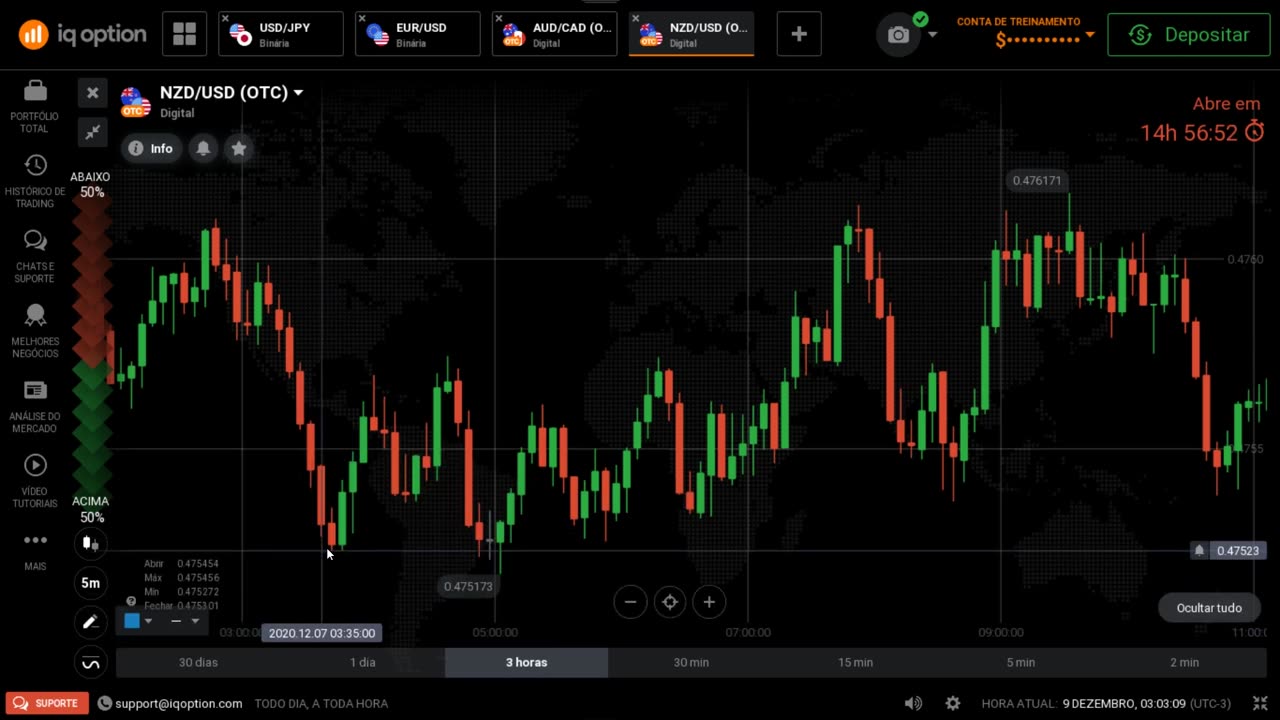Open the candlestick chart type selector
Screen dimensions: 1280x720
click(x=91, y=544)
